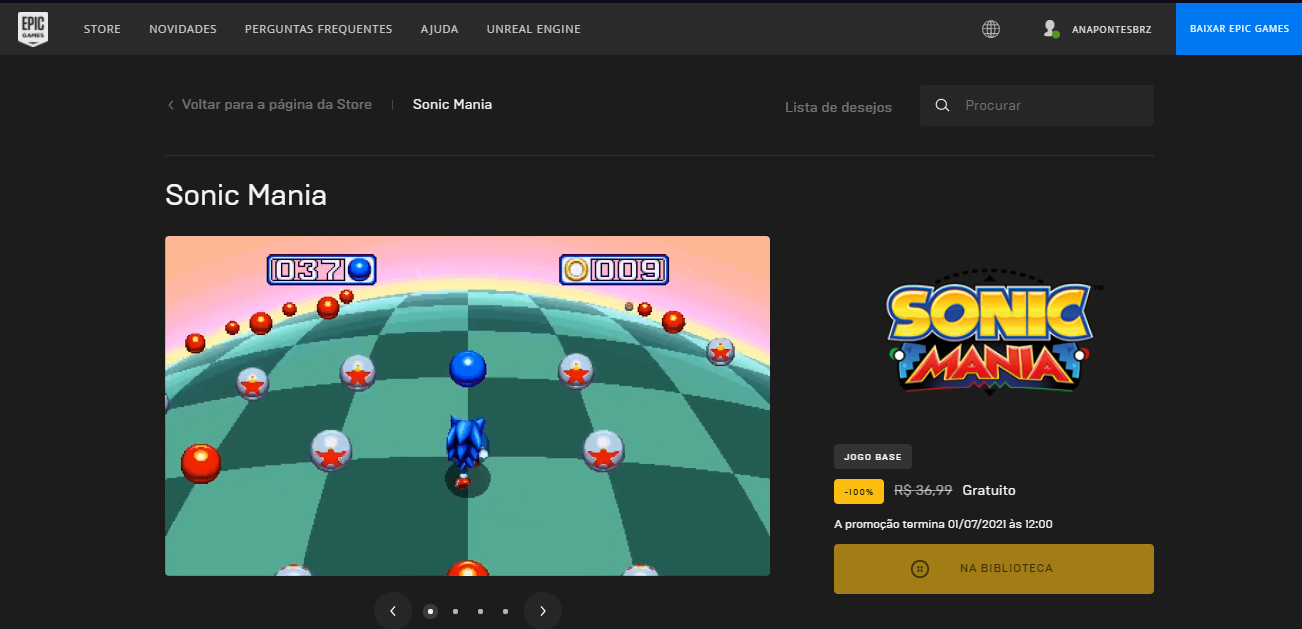Click the back chevron beside Voltar

pos(171,105)
